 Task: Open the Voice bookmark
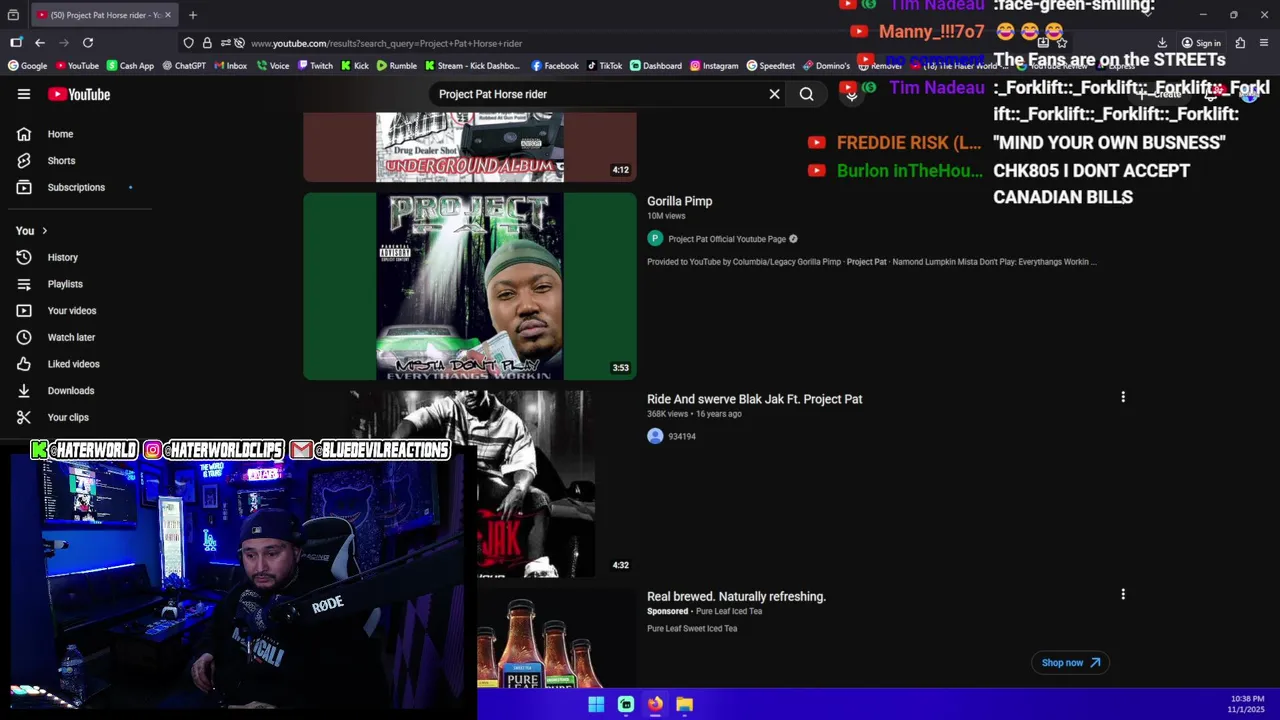273,66
